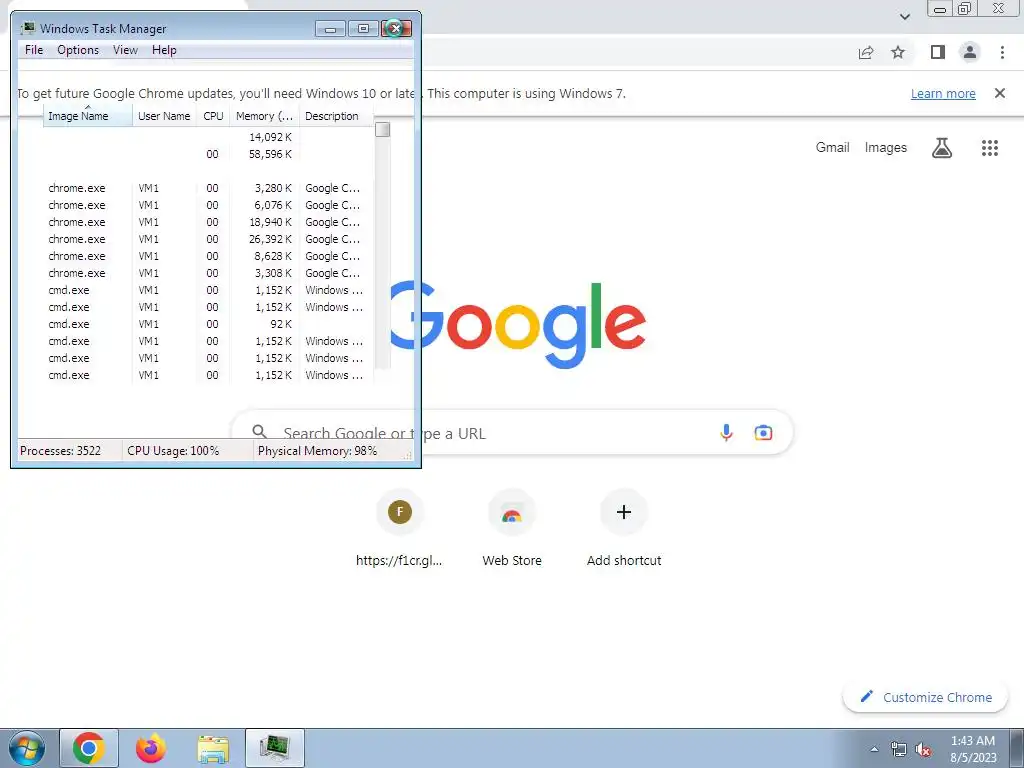The height and width of the screenshot is (768, 1024).
Task: Click the Task Manager taskbar button
Action: tap(275, 748)
